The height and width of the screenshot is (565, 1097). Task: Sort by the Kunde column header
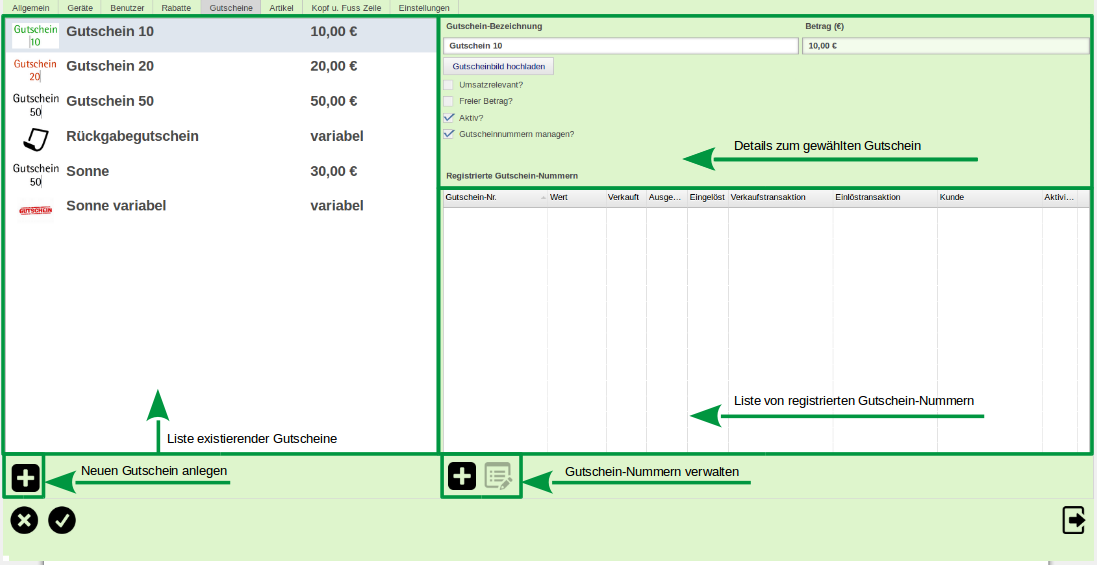pyautogui.click(x=988, y=198)
